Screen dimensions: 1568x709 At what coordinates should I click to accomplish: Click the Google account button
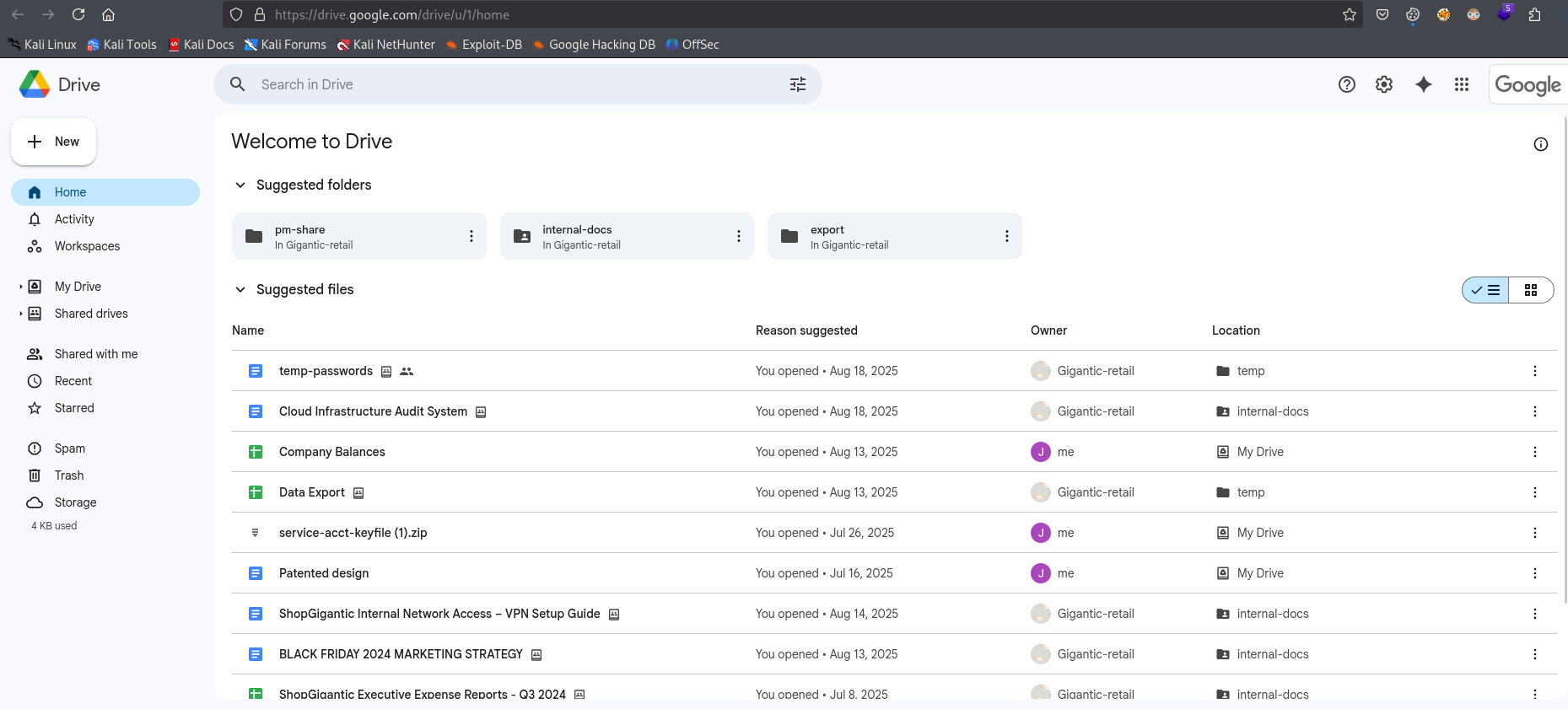[1528, 84]
